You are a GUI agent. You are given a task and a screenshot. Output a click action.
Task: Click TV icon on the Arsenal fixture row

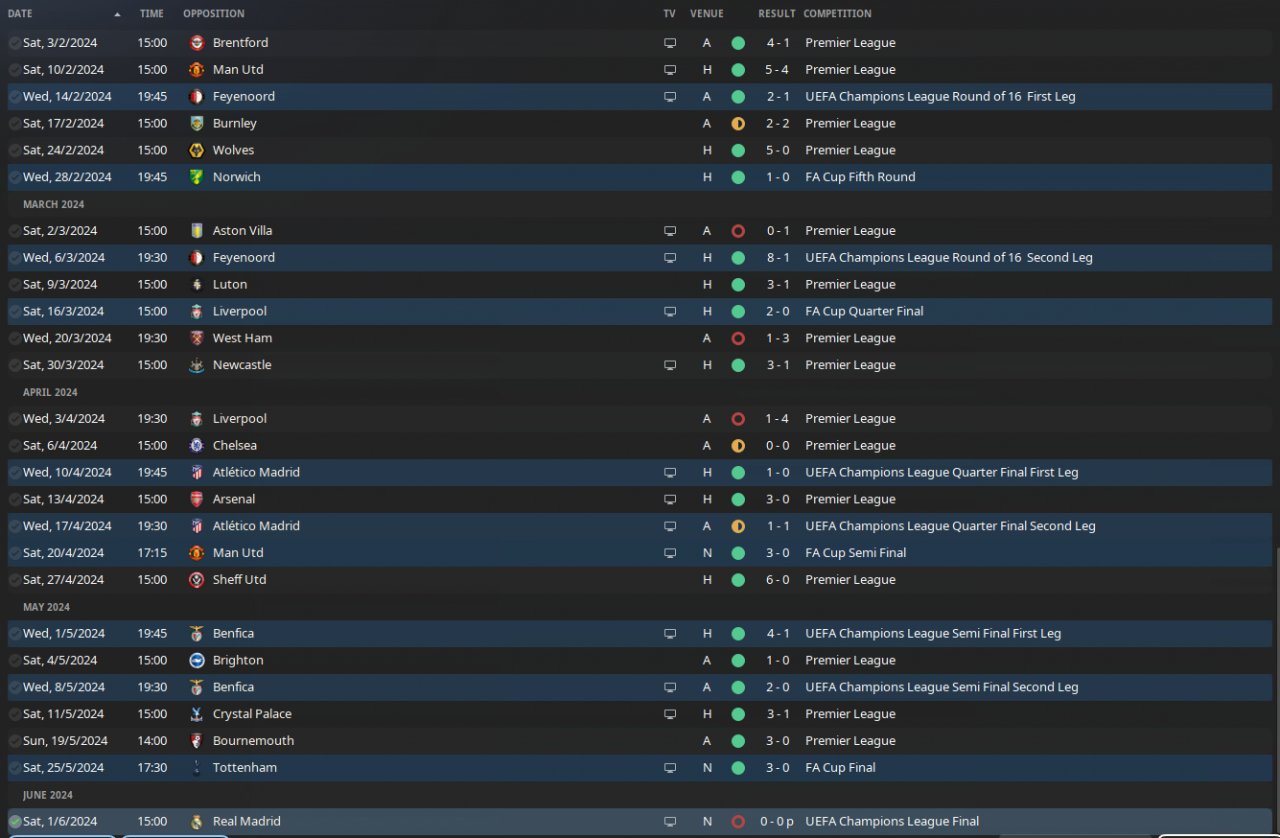(x=670, y=499)
